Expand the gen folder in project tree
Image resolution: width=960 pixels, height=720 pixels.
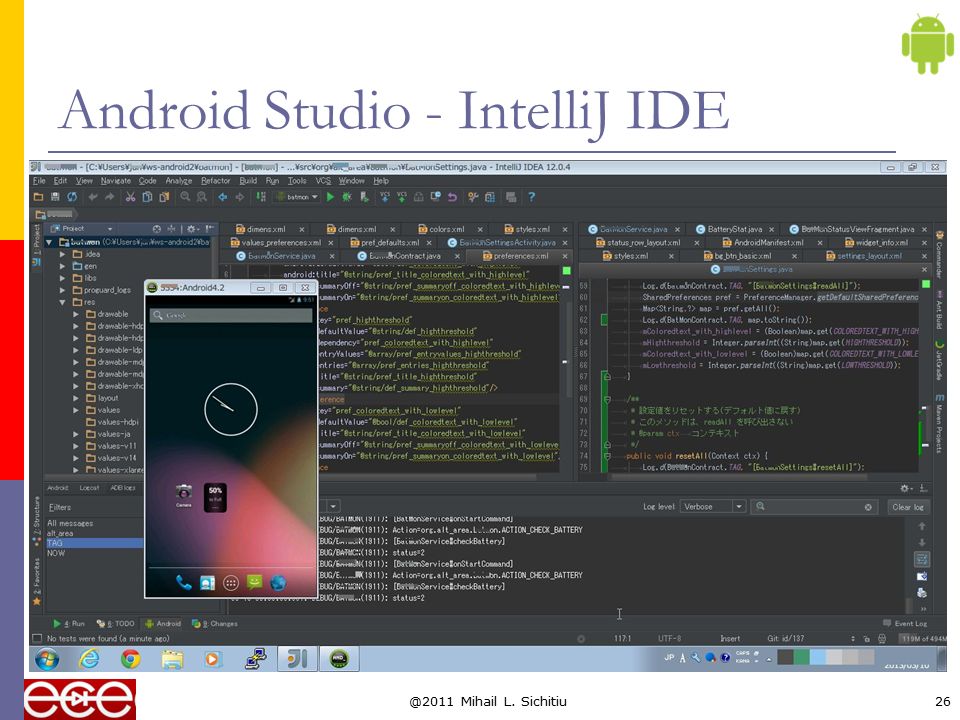(62, 266)
